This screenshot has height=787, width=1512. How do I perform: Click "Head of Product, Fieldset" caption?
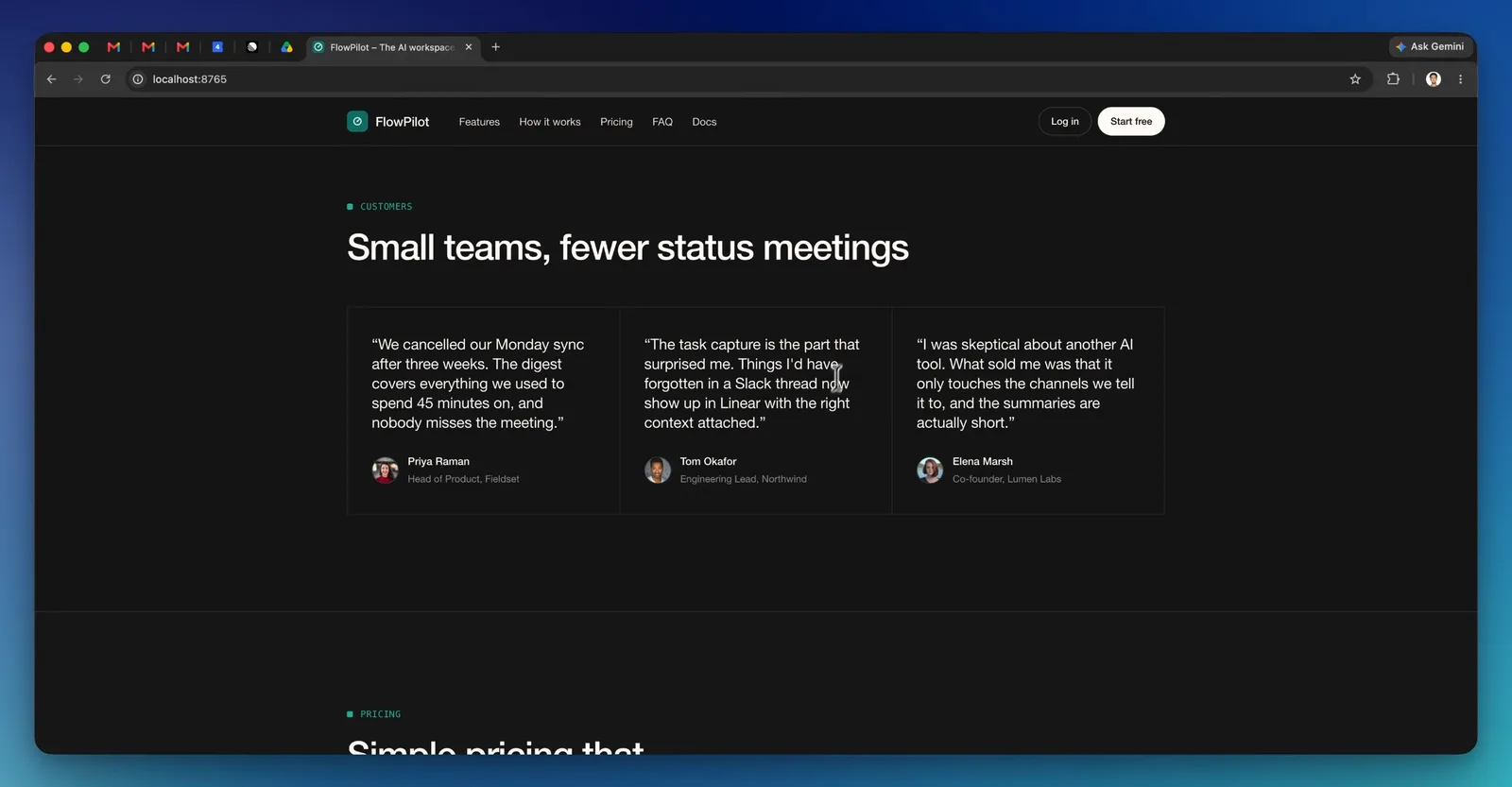click(x=463, y=479)
